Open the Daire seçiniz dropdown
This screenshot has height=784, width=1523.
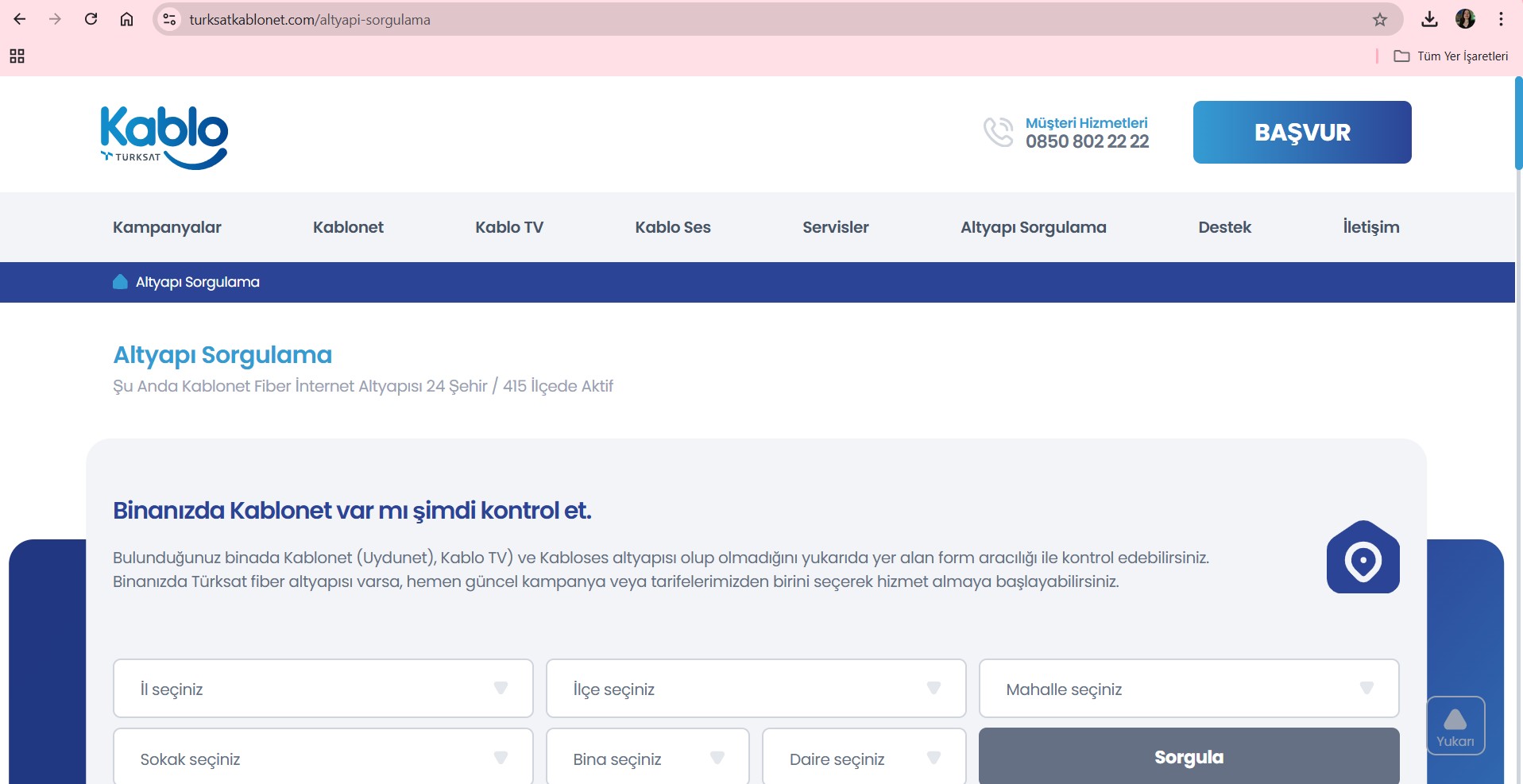click(864, 757)
